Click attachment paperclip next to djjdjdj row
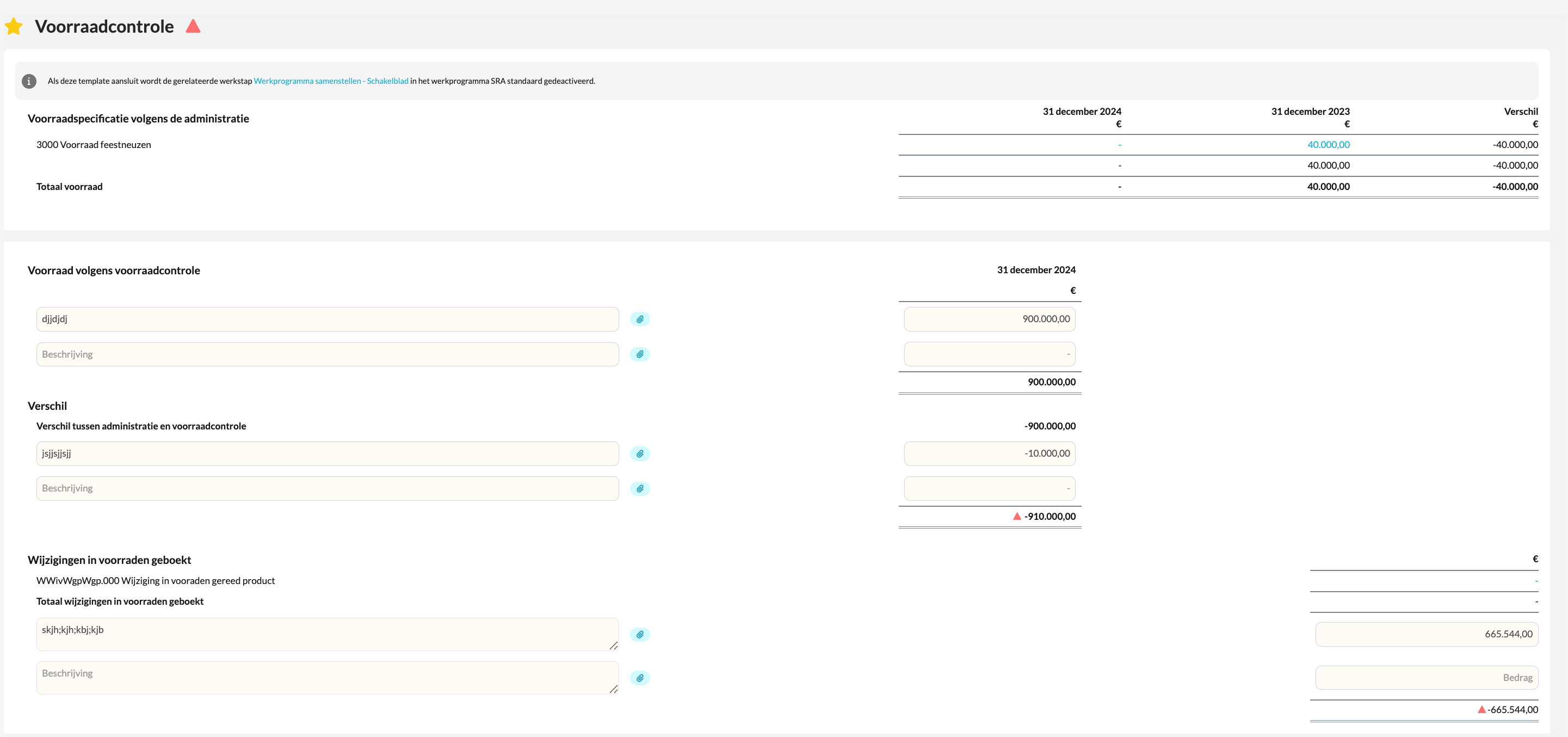This screenshot has width=1568, height=737. coord(640,319)
